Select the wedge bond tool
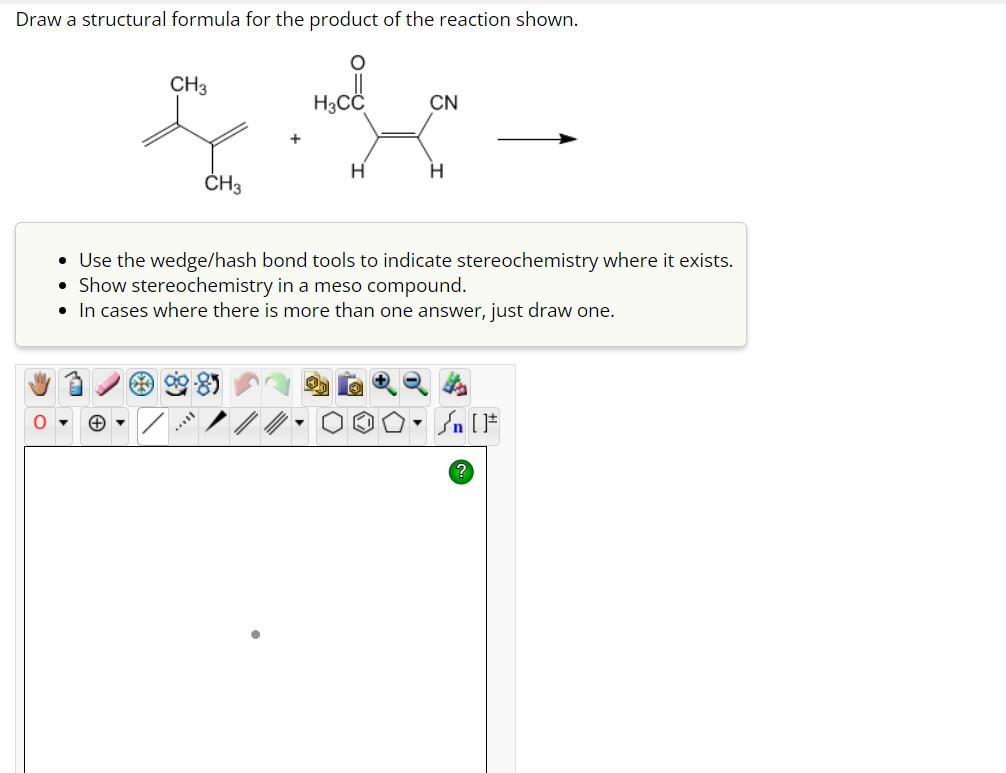The height and width of the screenshot is (773, 1006). (x=216, y=423)
